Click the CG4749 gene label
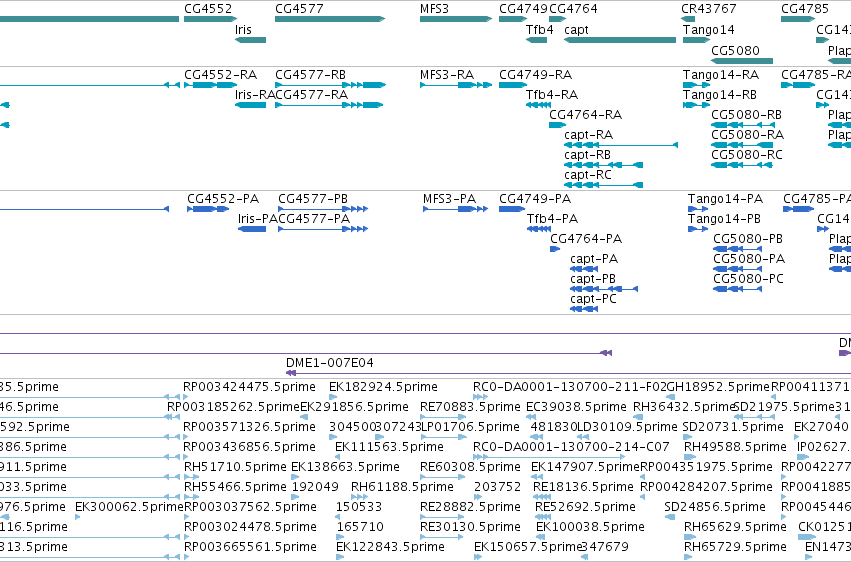This screenshot has height=562, width=851. [523, 9]
